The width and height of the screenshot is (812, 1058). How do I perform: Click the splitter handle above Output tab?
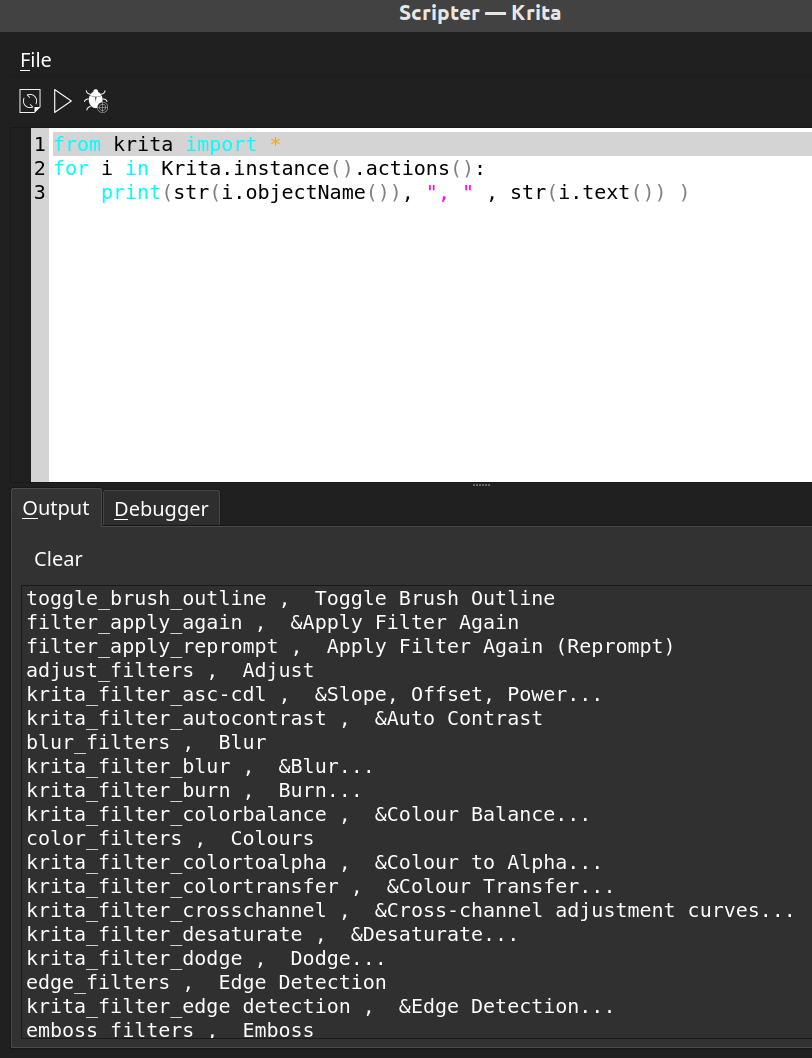pyautogui.click(x=481, y=485)
